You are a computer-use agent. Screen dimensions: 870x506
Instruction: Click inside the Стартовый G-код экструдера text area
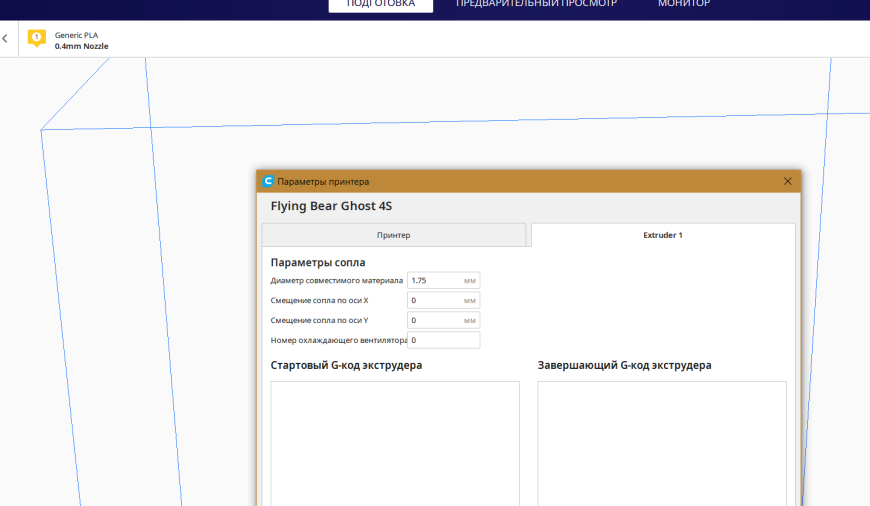[395, 443]
